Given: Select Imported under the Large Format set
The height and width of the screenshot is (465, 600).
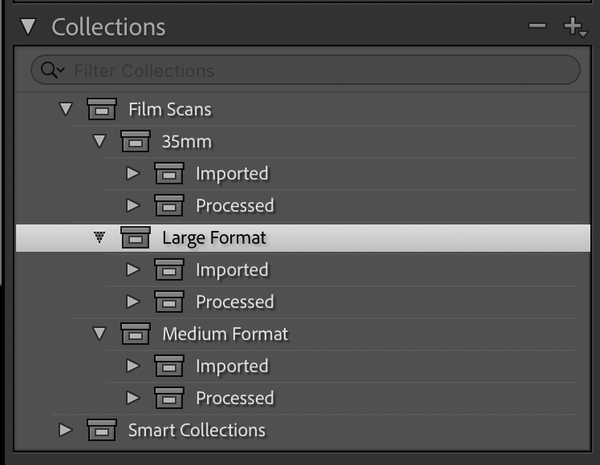Looking at the screenshot, I should [232, 269].
